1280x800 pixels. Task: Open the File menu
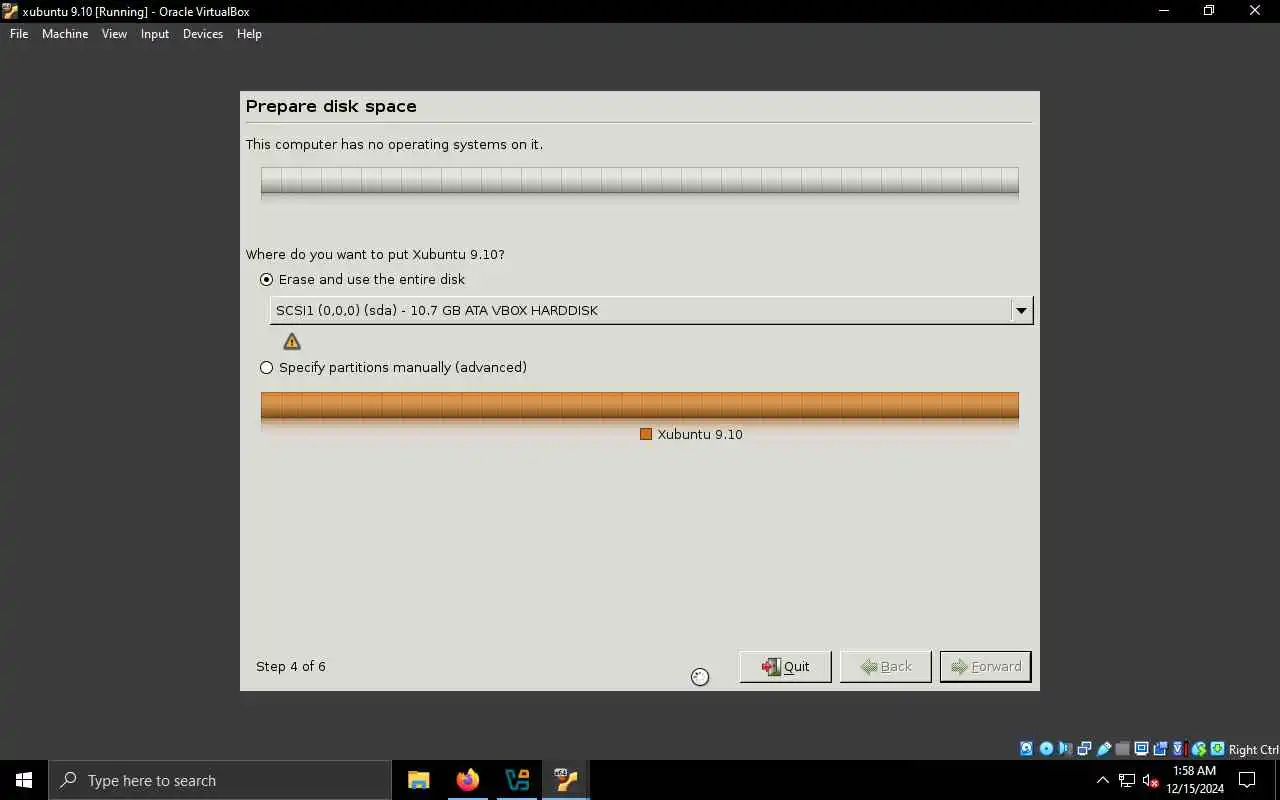[x=19, y=34]
